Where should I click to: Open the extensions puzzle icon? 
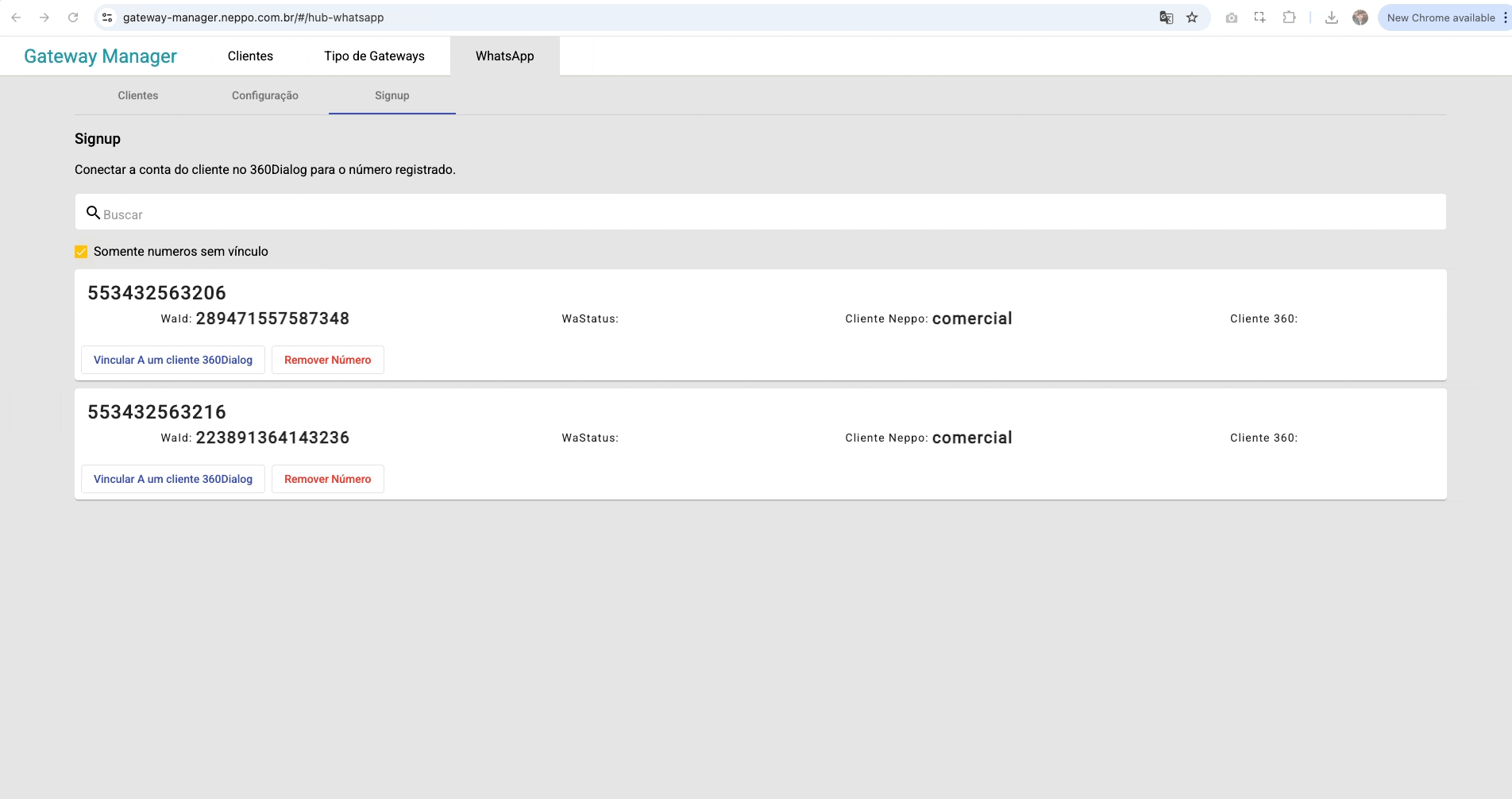[1290, 17]
